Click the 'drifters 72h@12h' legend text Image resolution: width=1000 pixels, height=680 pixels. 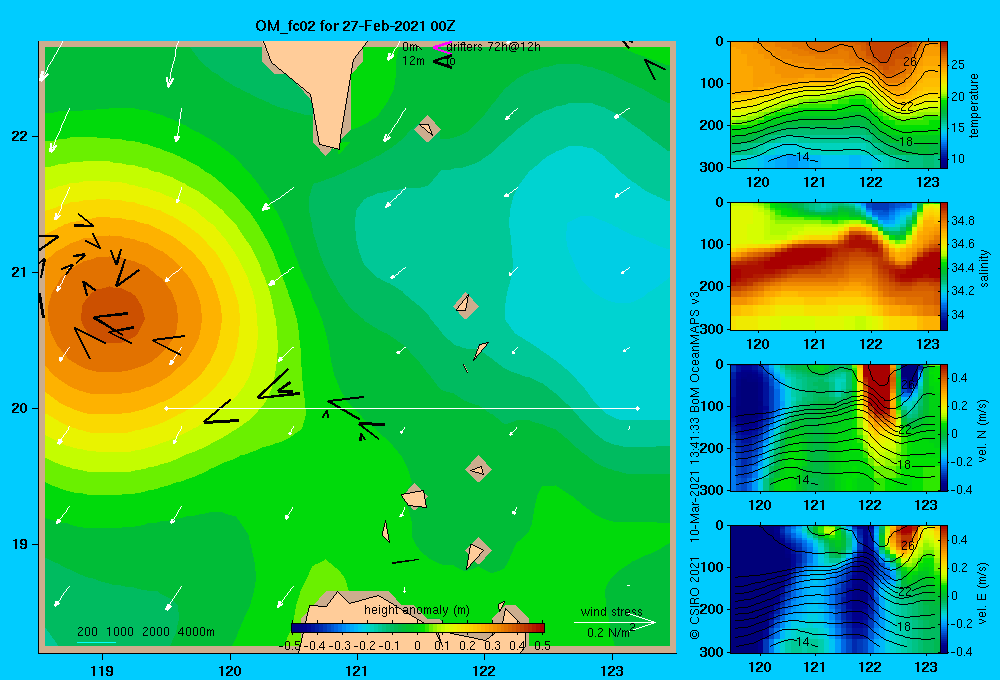(493, 47)
